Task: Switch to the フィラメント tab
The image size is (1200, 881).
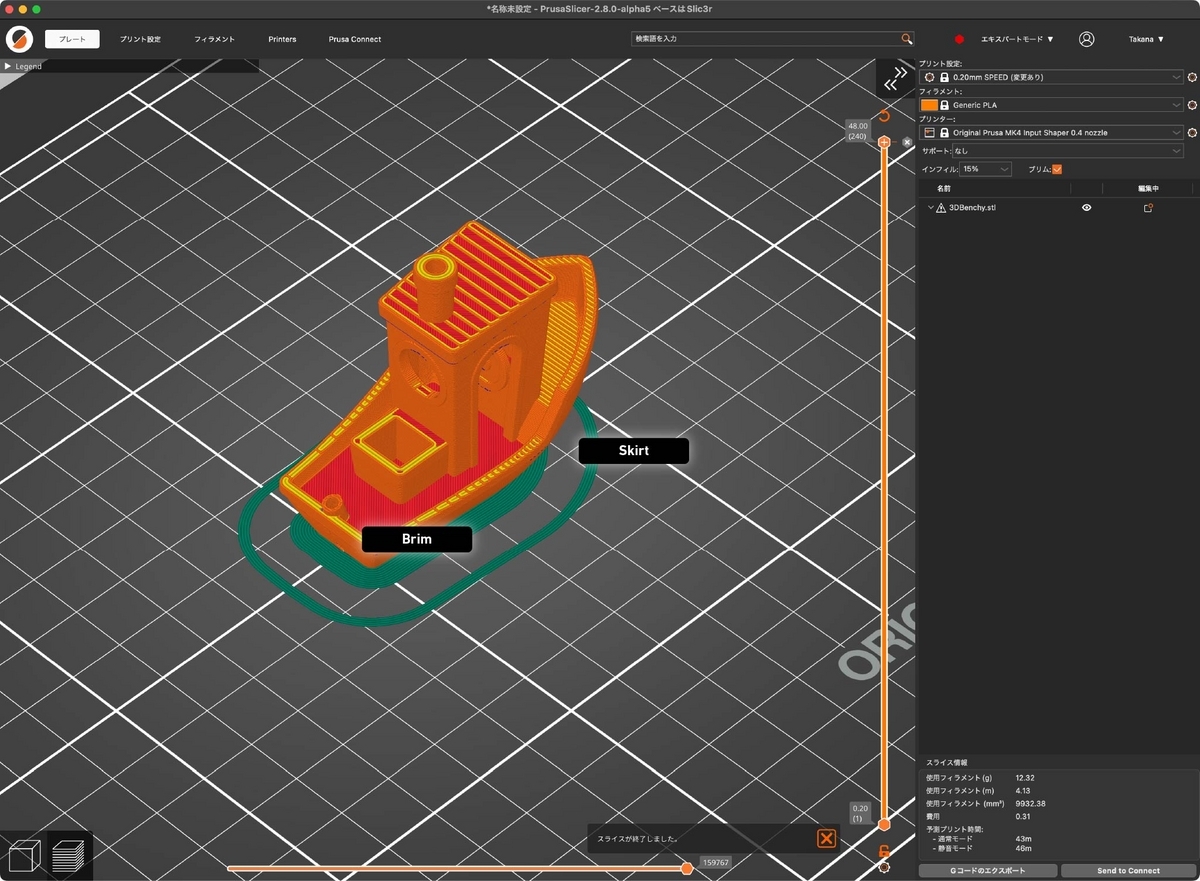Action: [x=215, y=39]
